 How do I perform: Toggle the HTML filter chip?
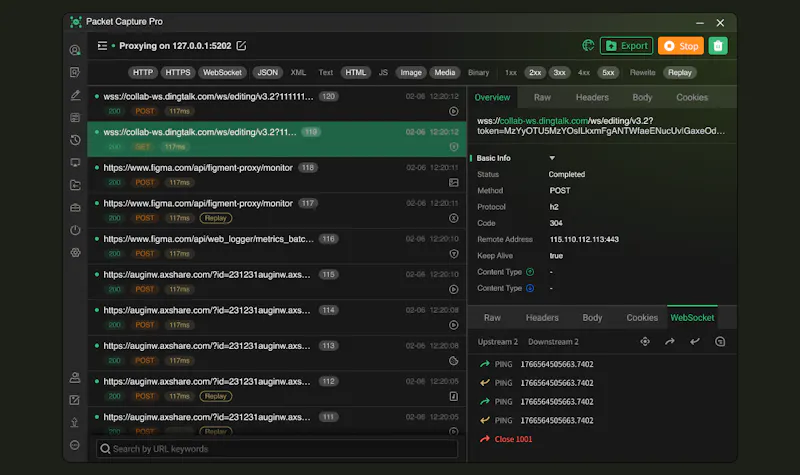tap(356, 72)
